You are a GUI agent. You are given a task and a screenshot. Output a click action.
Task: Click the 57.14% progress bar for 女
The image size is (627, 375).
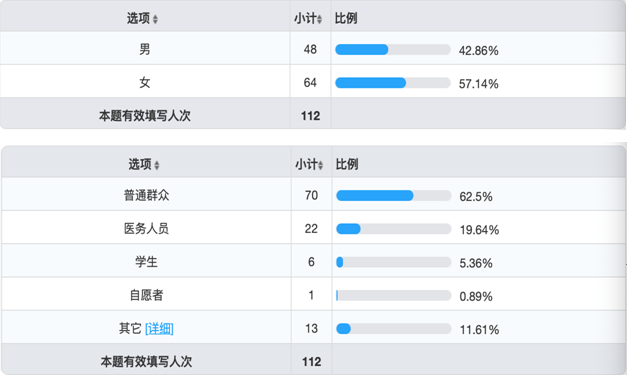pos(393,83)
